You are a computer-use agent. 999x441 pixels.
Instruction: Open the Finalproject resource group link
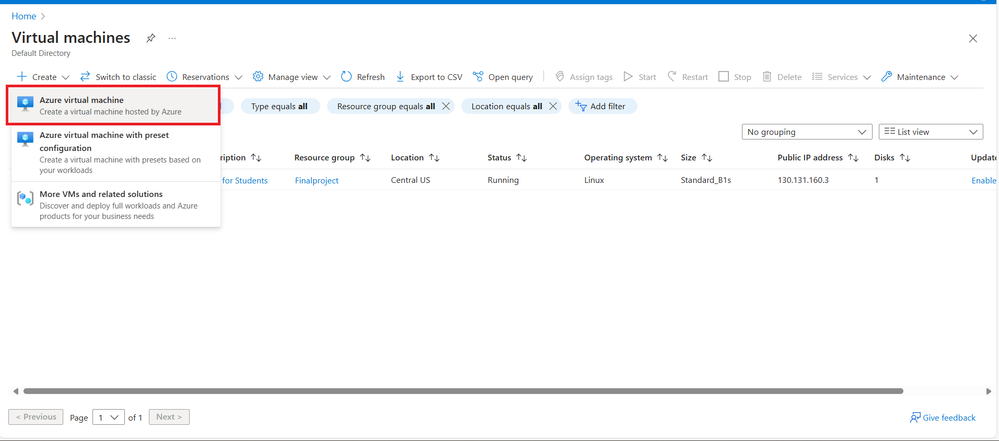pos(317,180)
